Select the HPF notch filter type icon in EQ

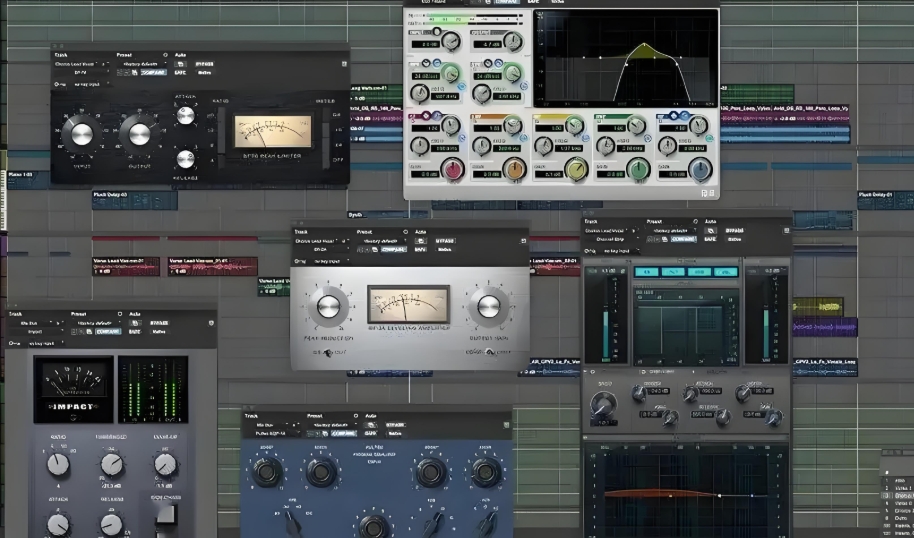tap(427, 63)
